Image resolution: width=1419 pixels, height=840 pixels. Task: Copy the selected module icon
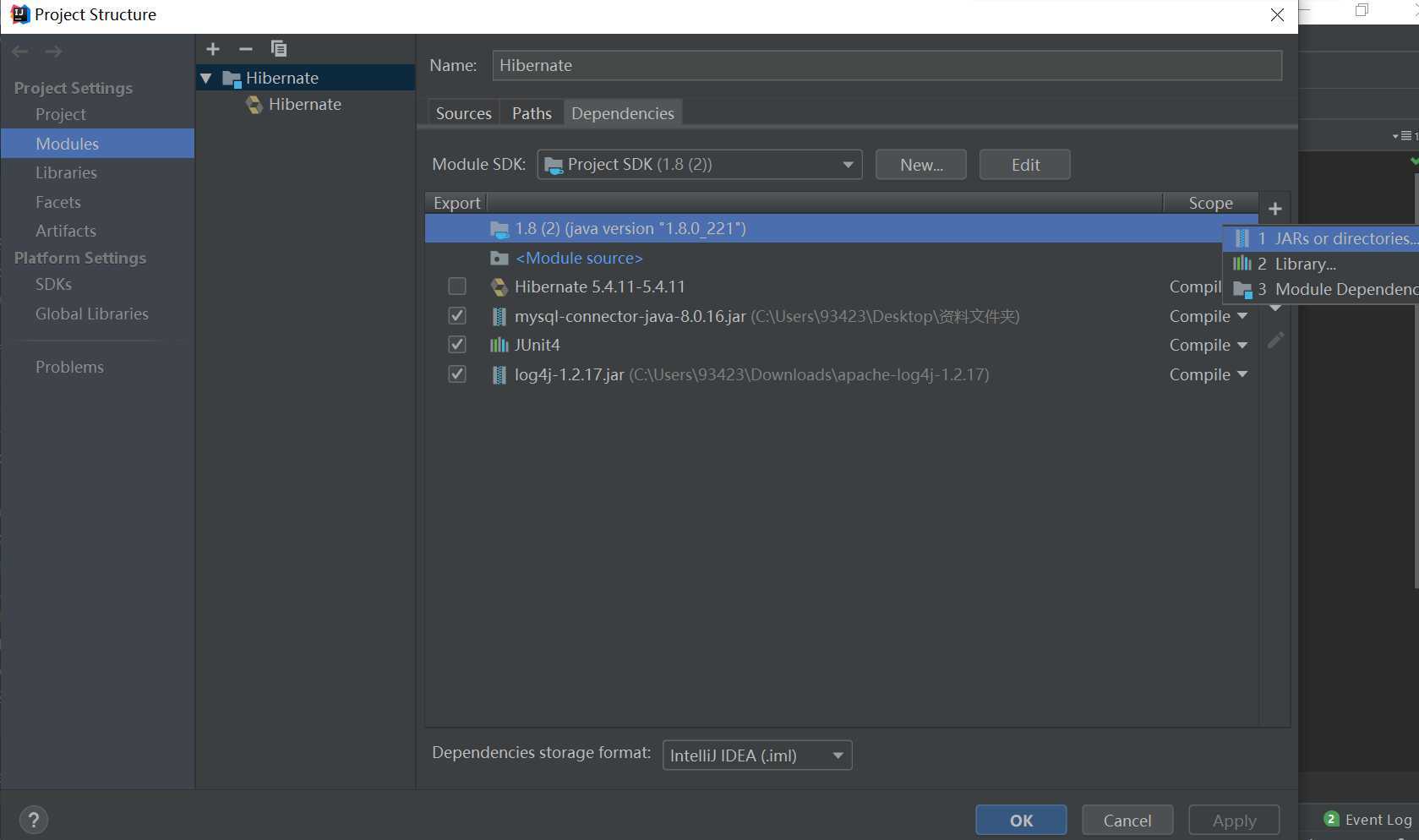click(x=279, y=49)
